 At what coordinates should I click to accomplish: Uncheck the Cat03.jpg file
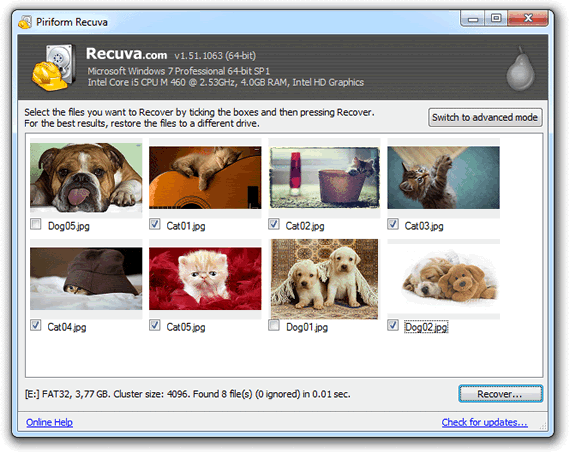click(x=393, y=224)
